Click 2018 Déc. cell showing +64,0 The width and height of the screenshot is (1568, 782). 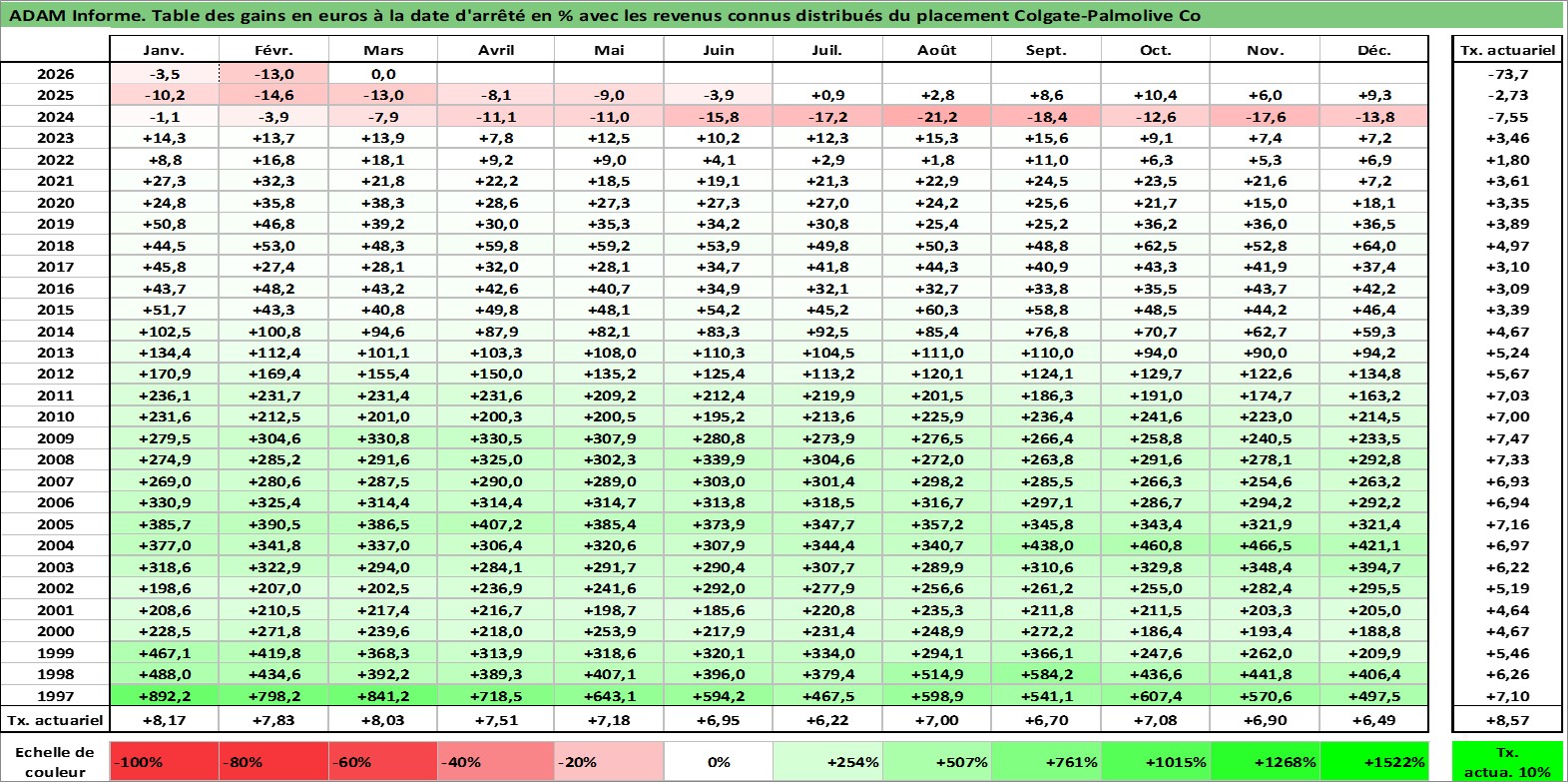coord(1374,246)
